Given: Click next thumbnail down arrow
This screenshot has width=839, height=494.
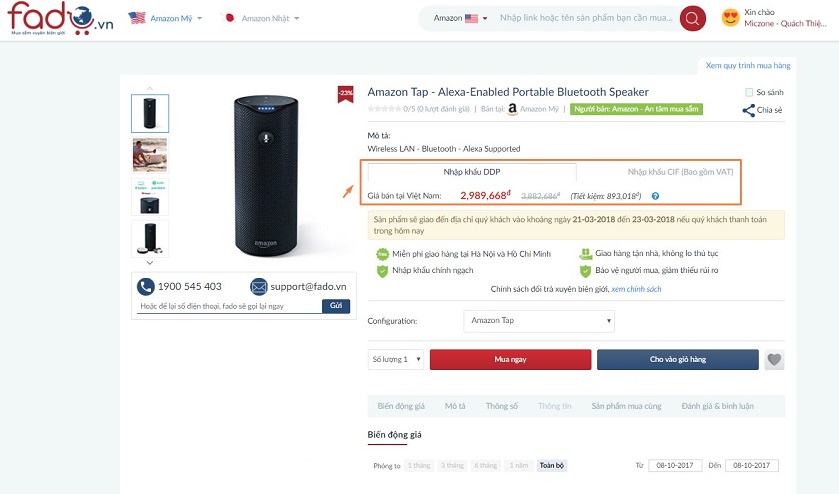Looking at the screenshot, I should [x=150, y=263].
